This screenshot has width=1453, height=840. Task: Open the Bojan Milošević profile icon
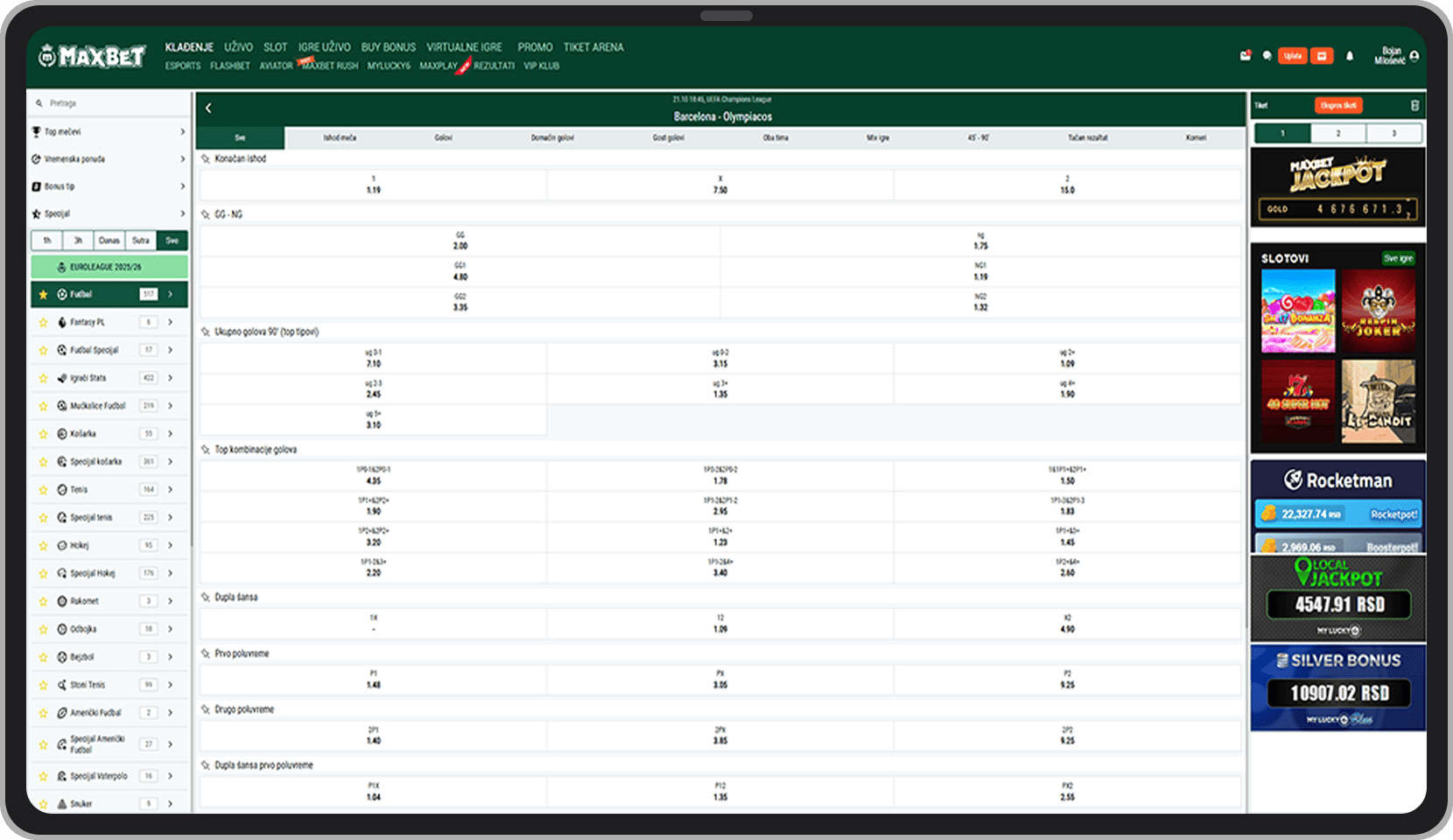[x=1414, y=56]
